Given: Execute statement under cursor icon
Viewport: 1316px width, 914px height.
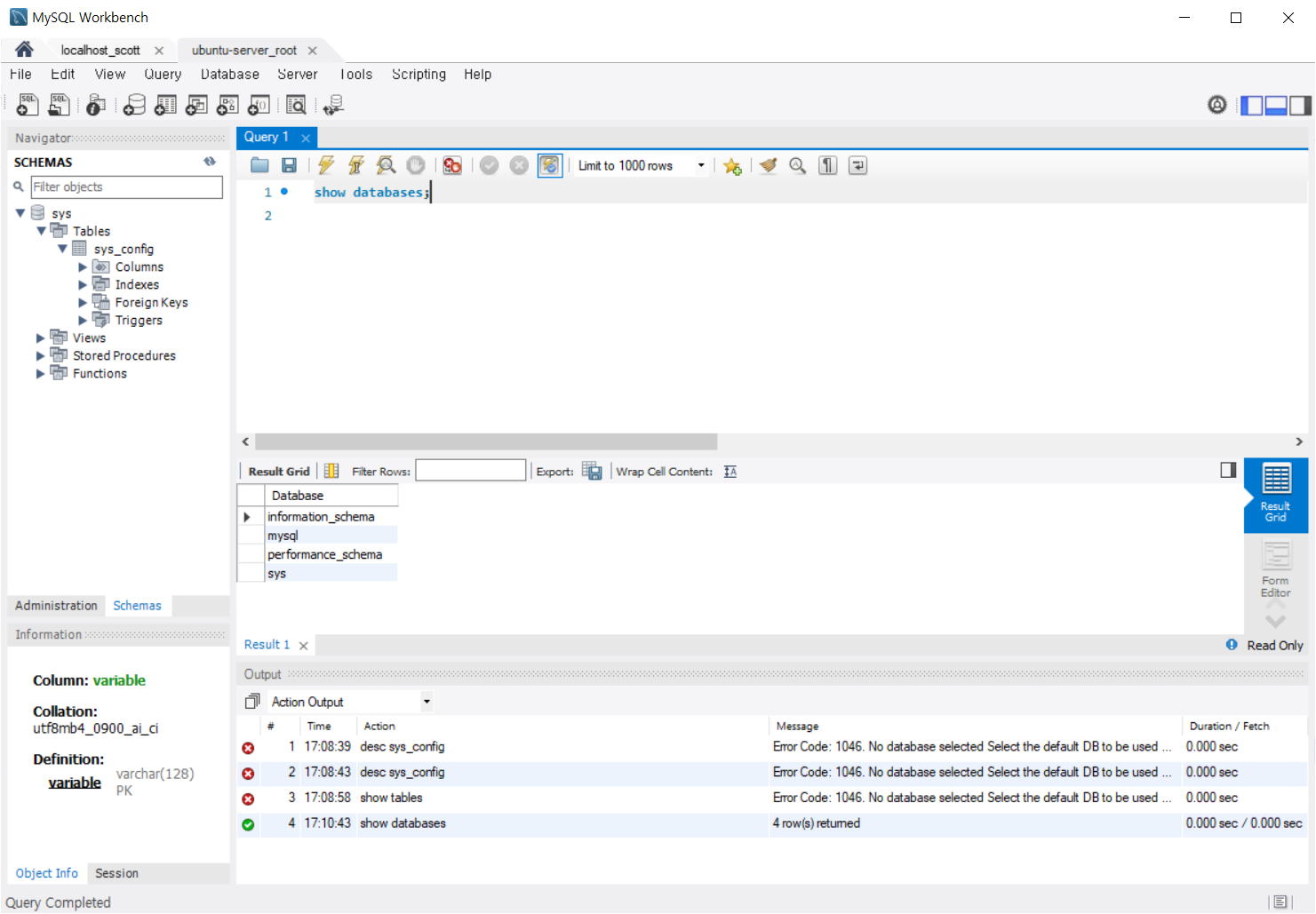Looking at the screenshot, I should pos(355,165).
